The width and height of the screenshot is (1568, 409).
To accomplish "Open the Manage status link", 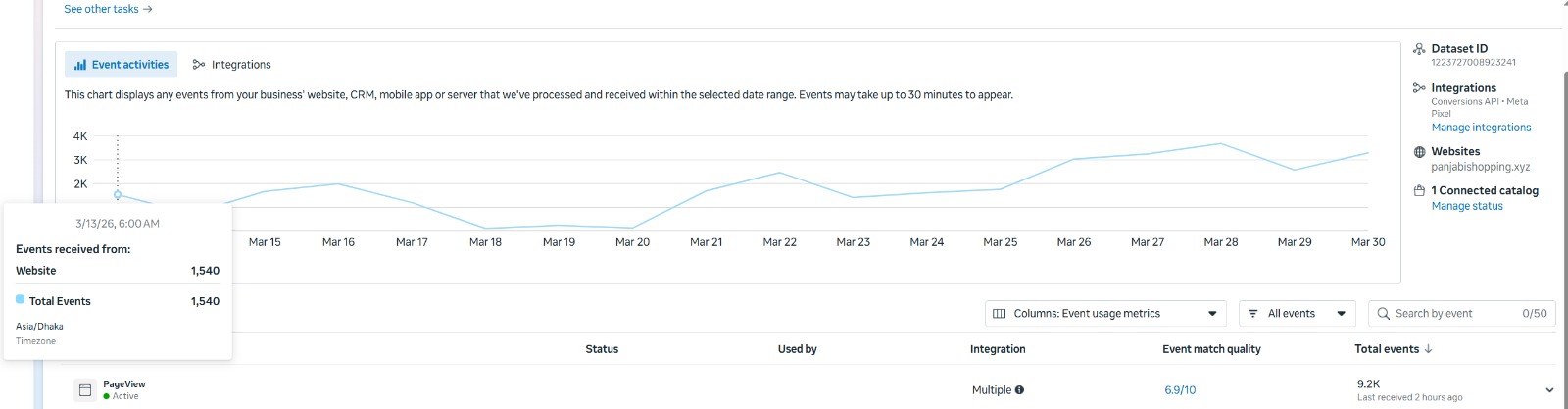I will tap(1467, 206).
